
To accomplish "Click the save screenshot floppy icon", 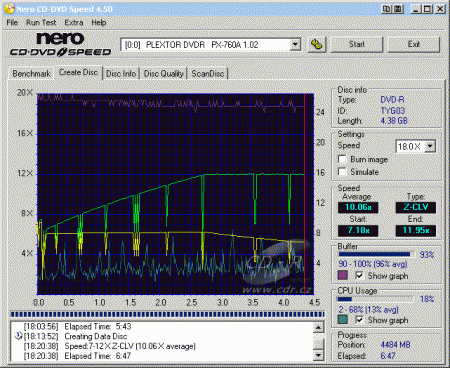I will coord(398,9).
